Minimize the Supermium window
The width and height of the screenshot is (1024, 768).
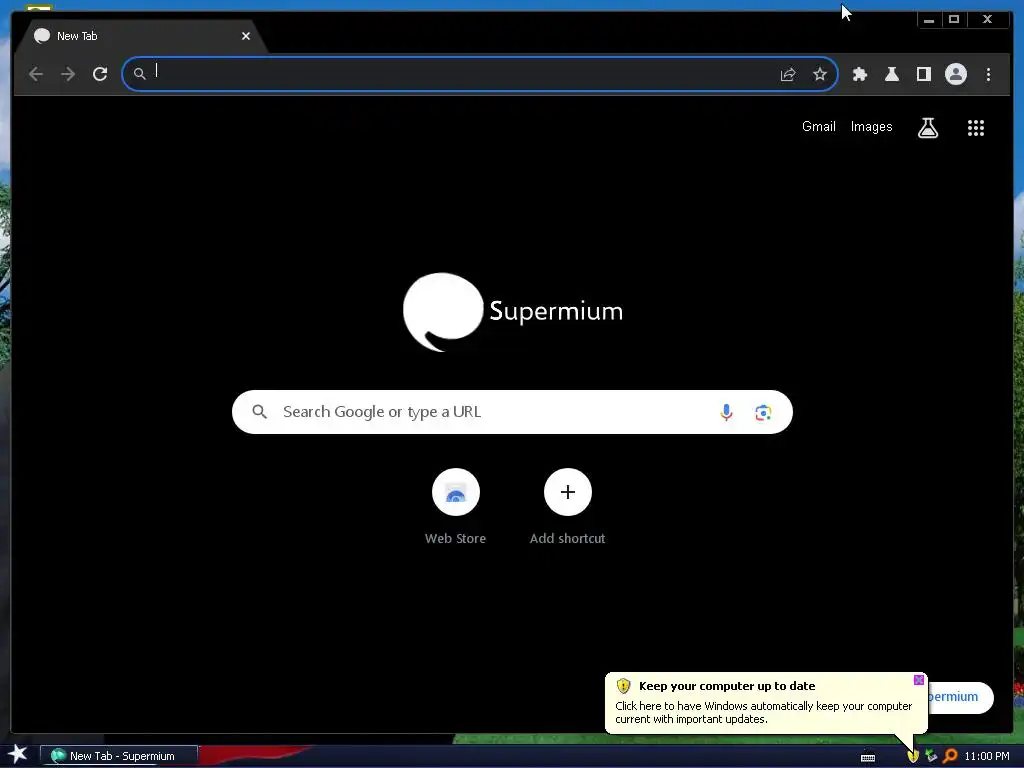[929, 20]
